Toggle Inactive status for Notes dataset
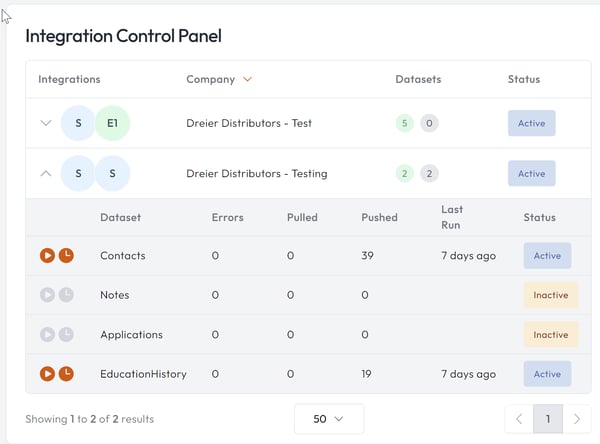Viewport: 600px width, 444px height. (x=550, y=295)
